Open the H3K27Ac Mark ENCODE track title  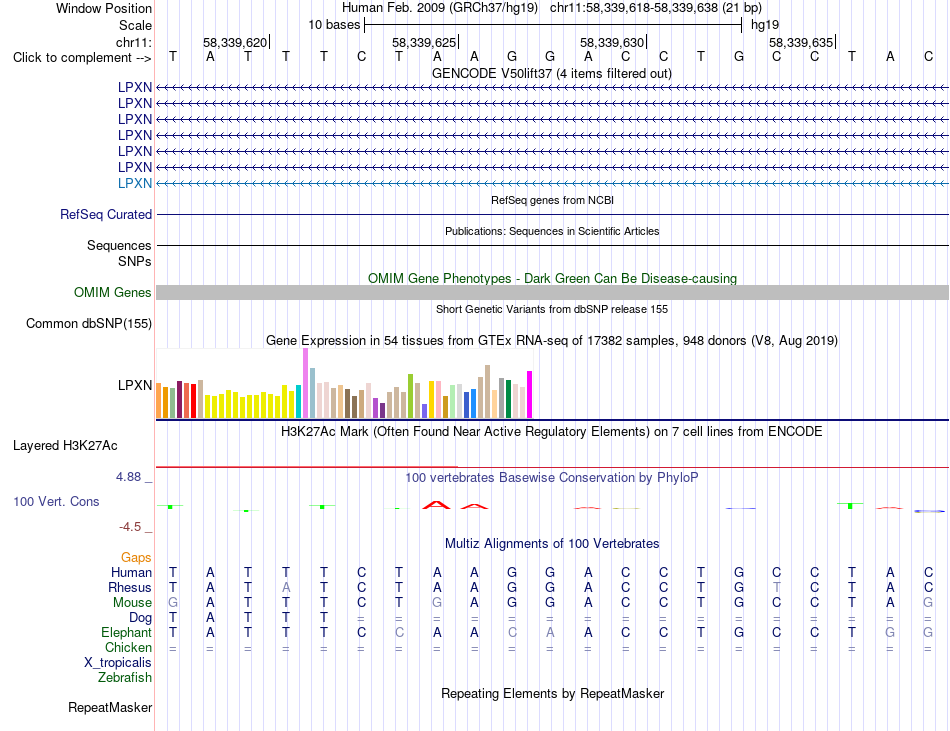pos(551,431)
